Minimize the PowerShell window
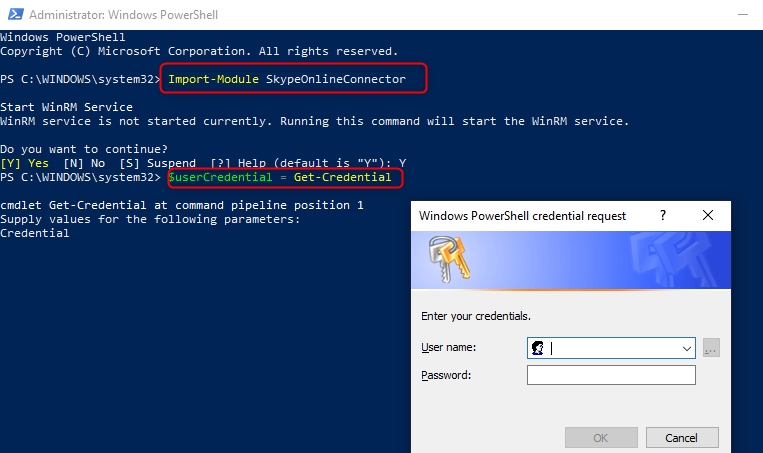 coord(743,15)
